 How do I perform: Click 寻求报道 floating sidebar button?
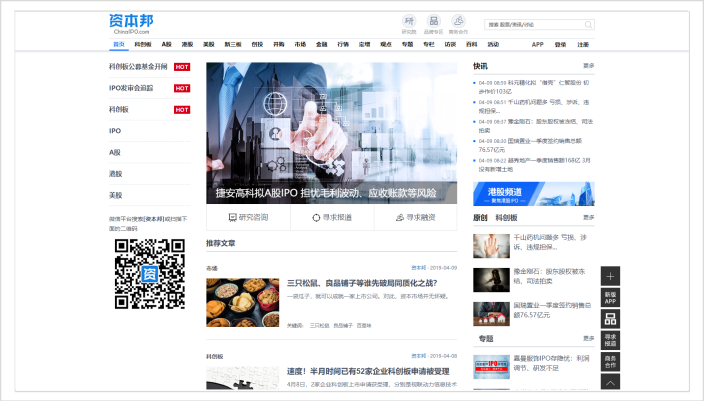[x=610, y=340]
